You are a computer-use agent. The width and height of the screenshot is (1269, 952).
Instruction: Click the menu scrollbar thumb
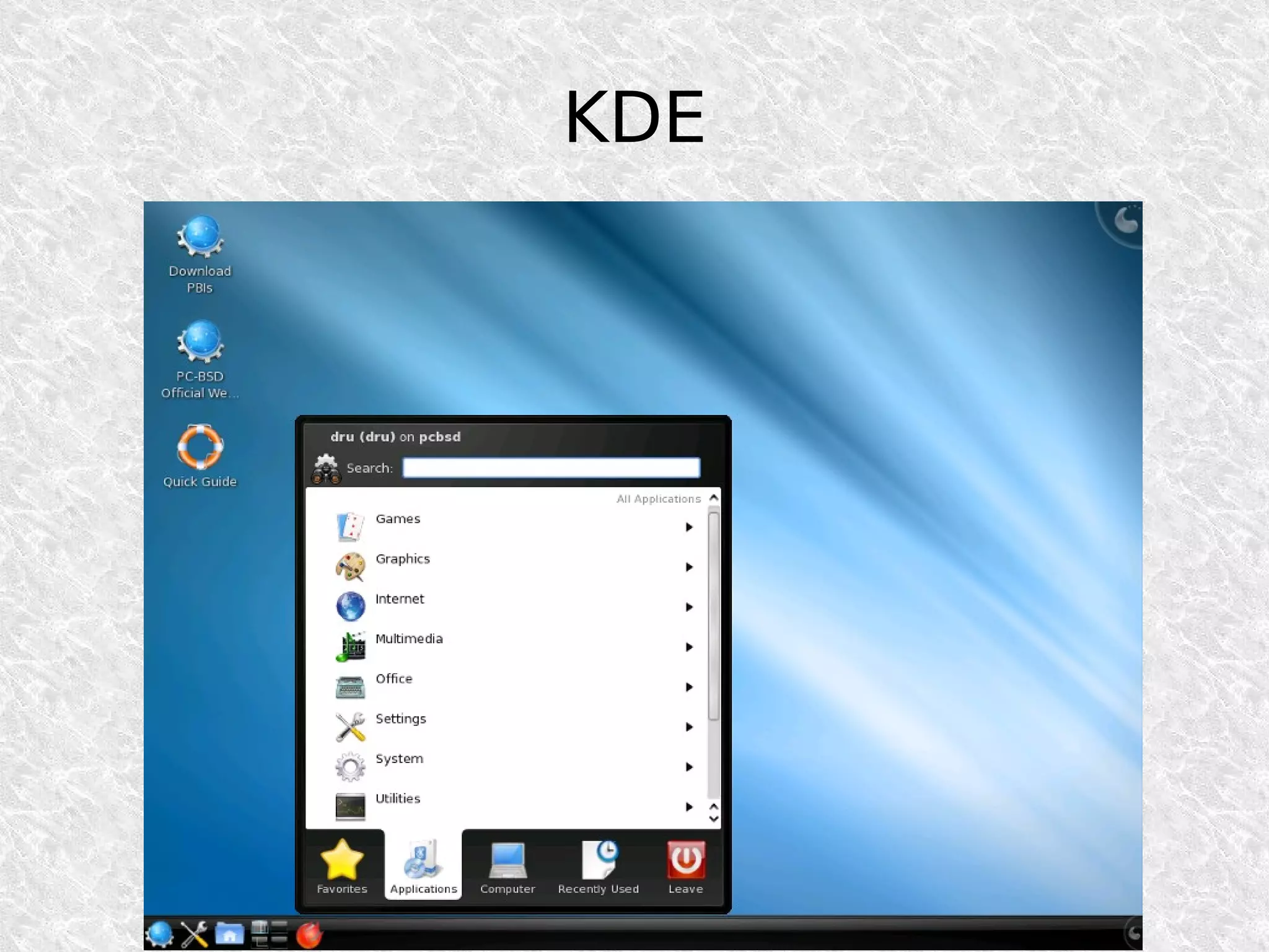point(714,616)
